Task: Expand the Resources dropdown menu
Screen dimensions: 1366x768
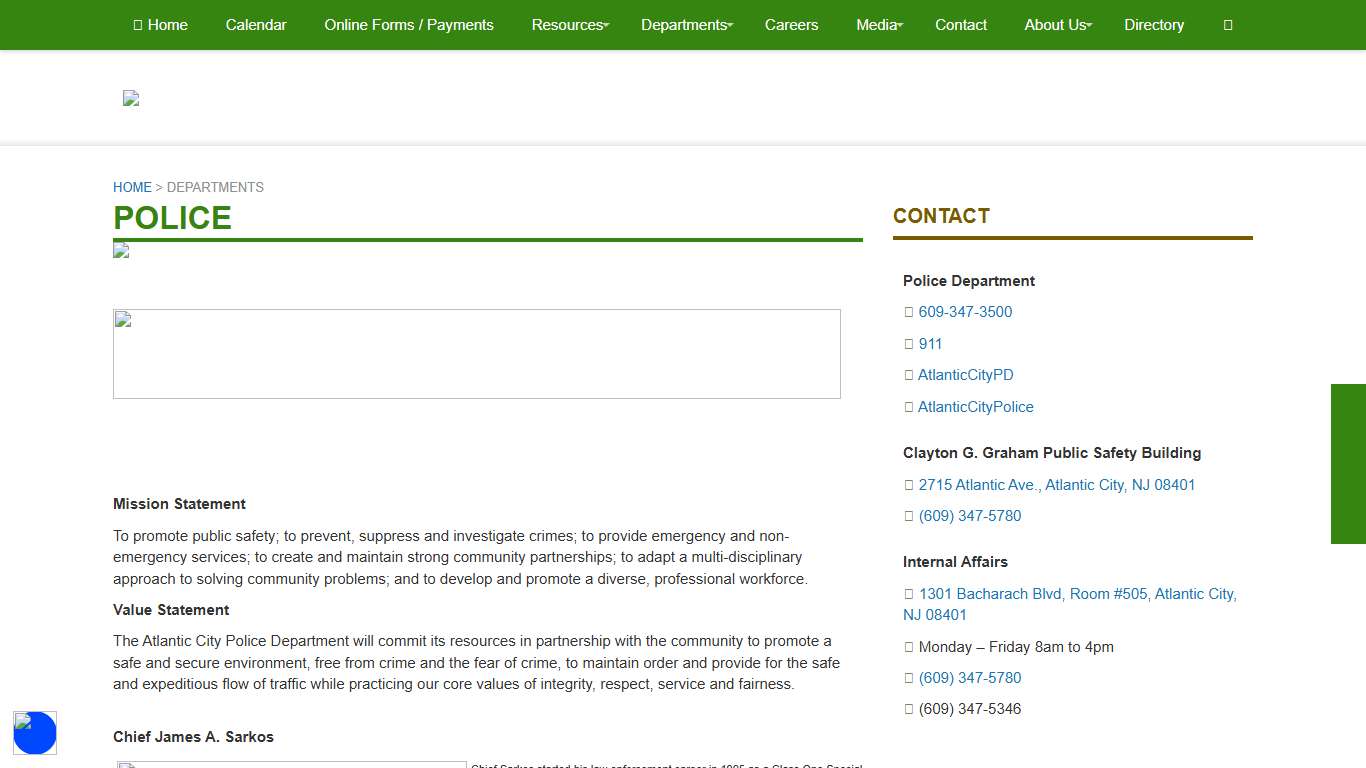Action: [569, 25]
